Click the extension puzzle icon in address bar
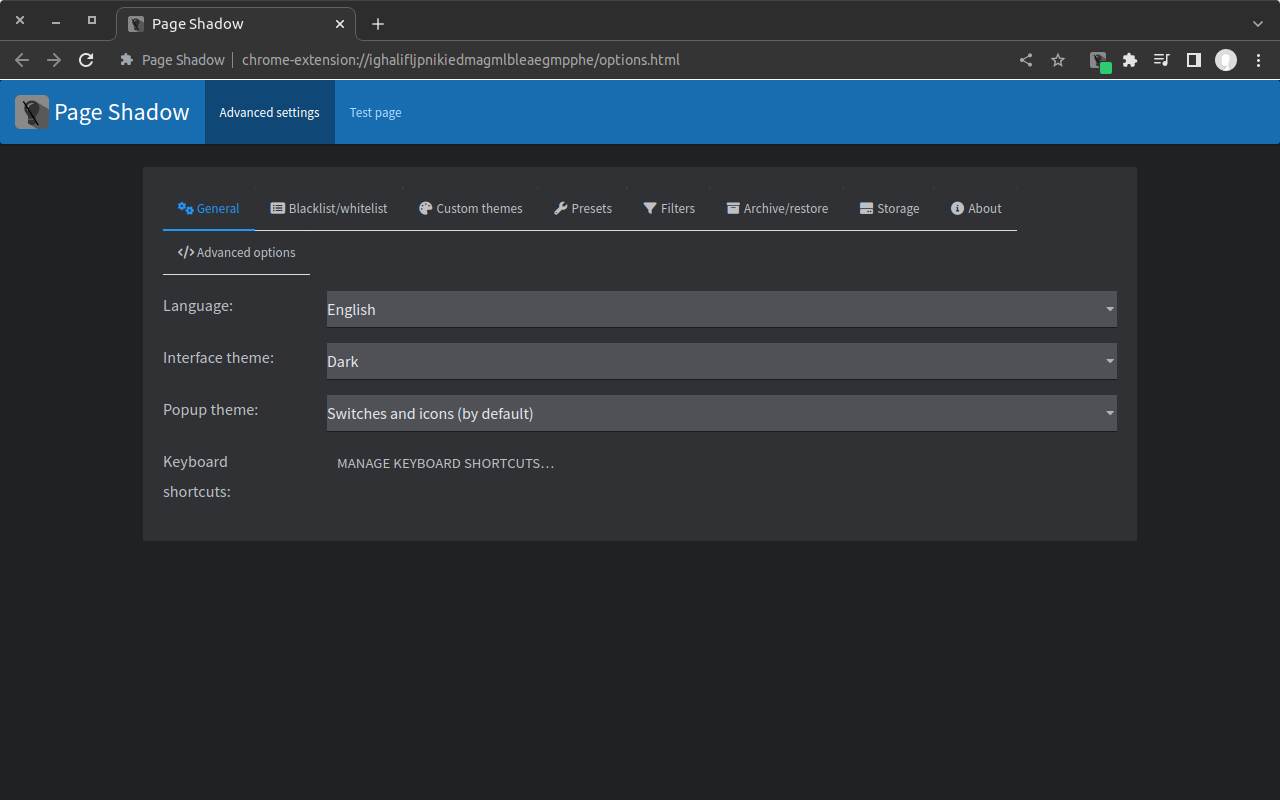The width and height of the screenshot is (1280, 800). coord(127,60)
